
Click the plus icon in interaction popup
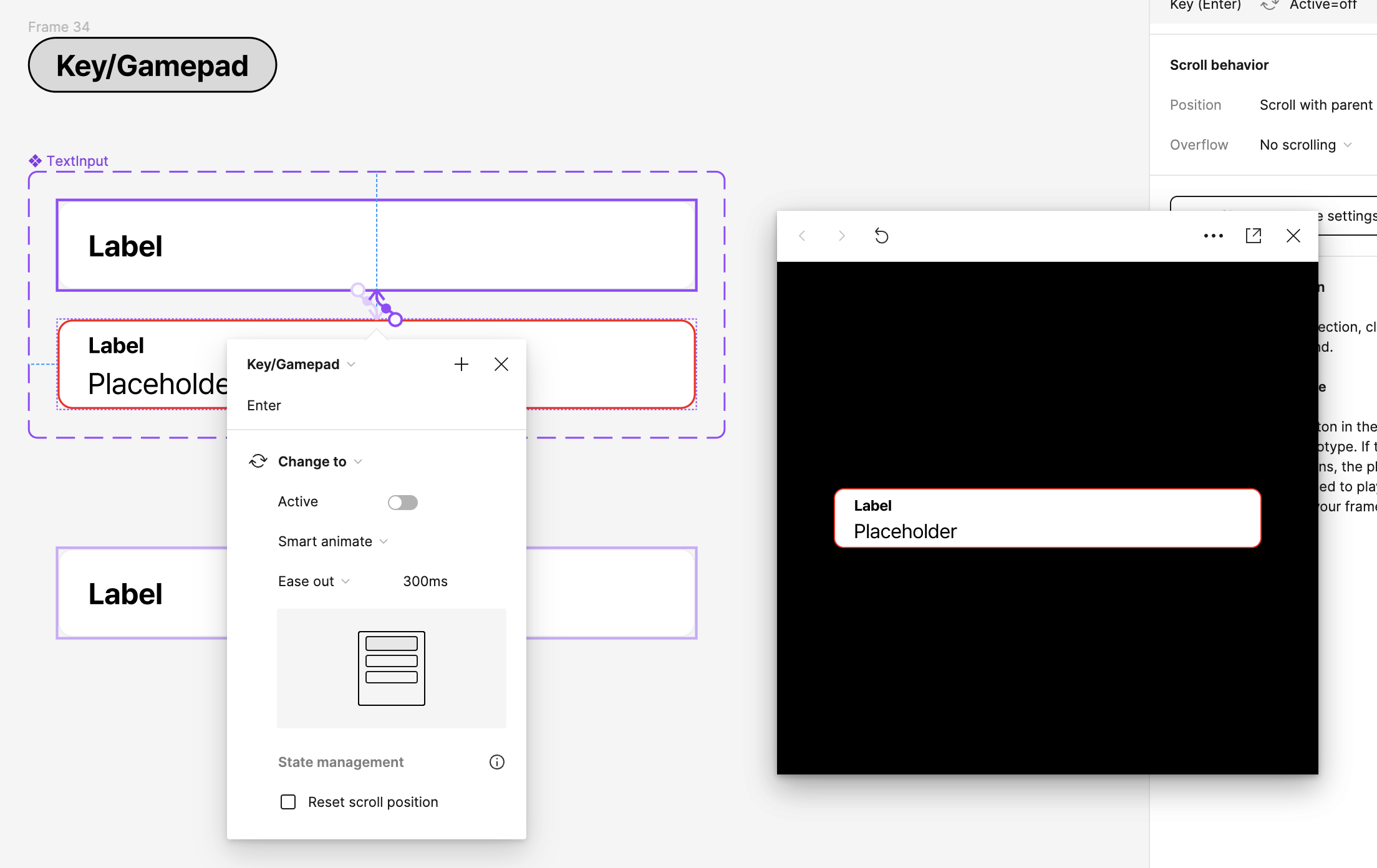461,364
